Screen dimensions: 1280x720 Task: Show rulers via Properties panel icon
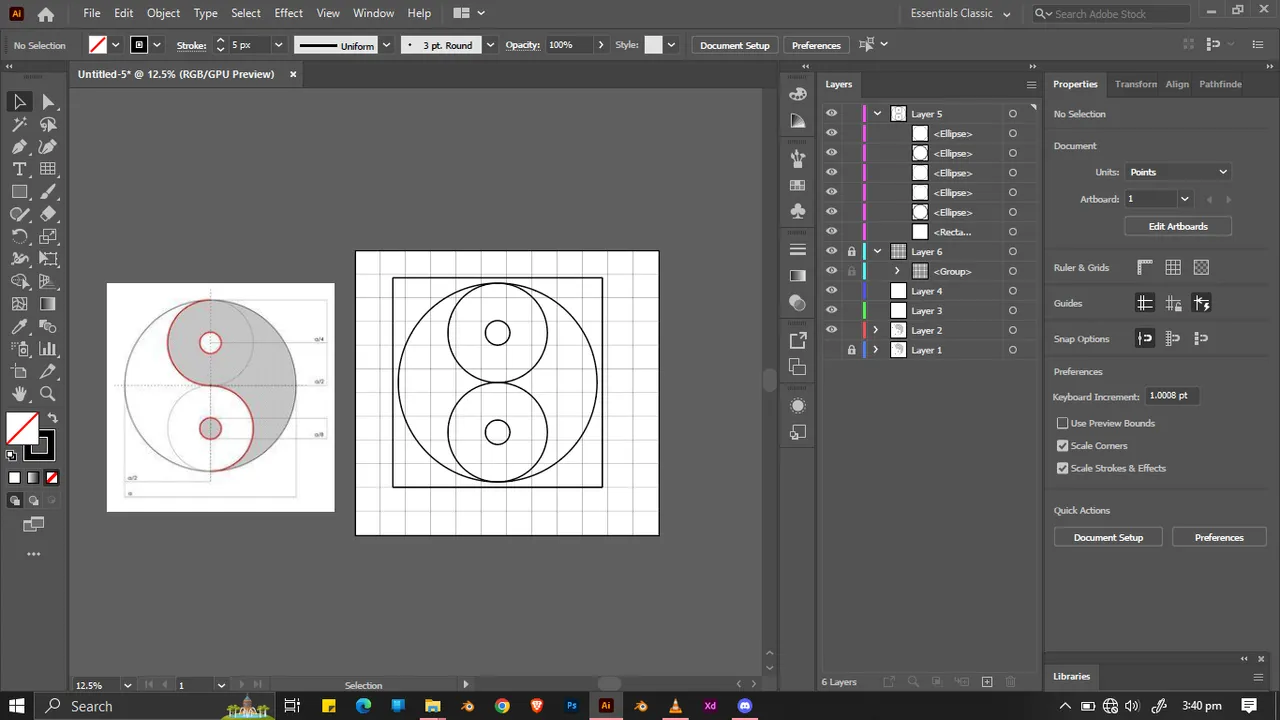click(x=1145, y=268)
